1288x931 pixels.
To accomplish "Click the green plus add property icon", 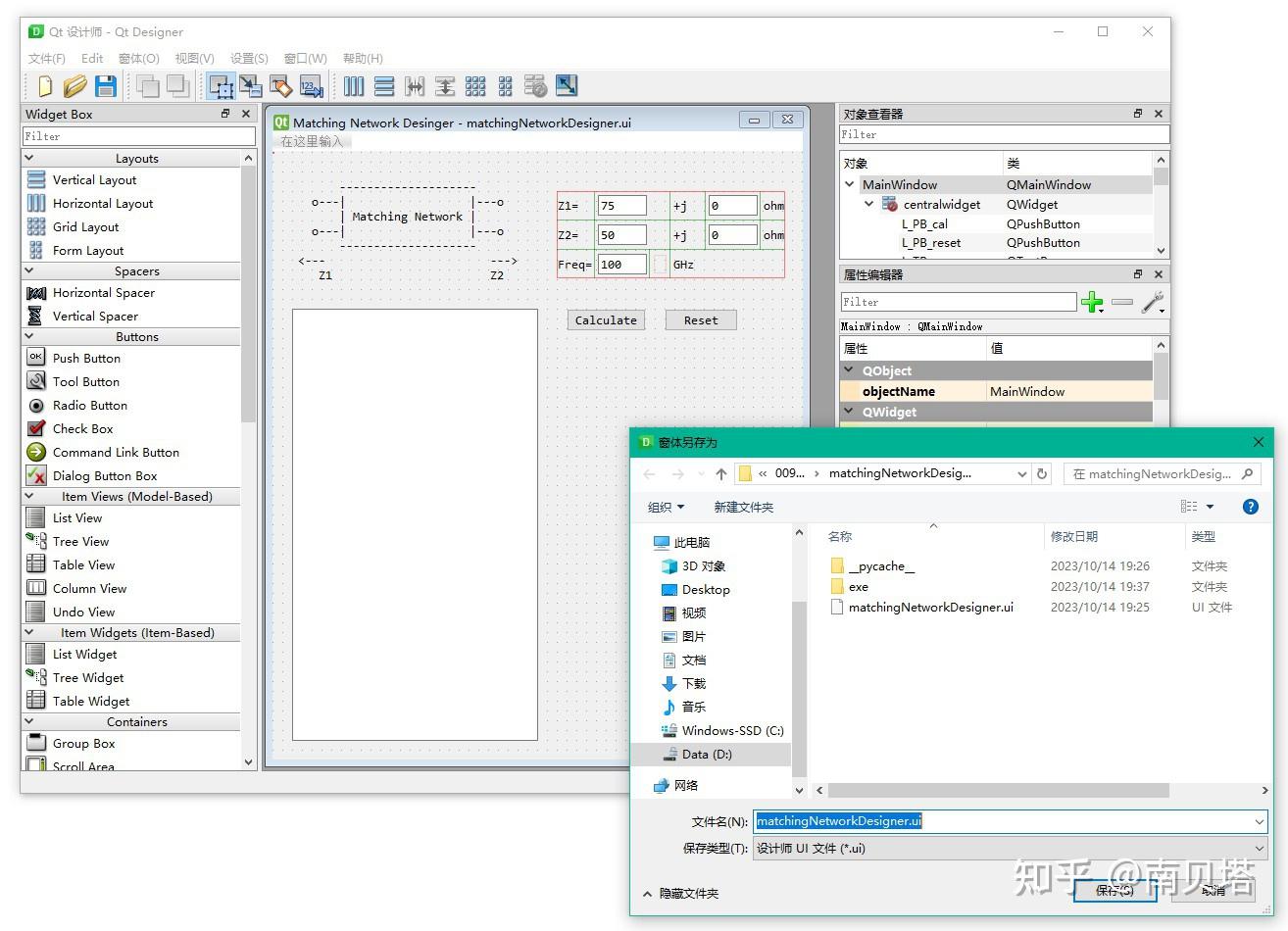I will coord(1091,303).
